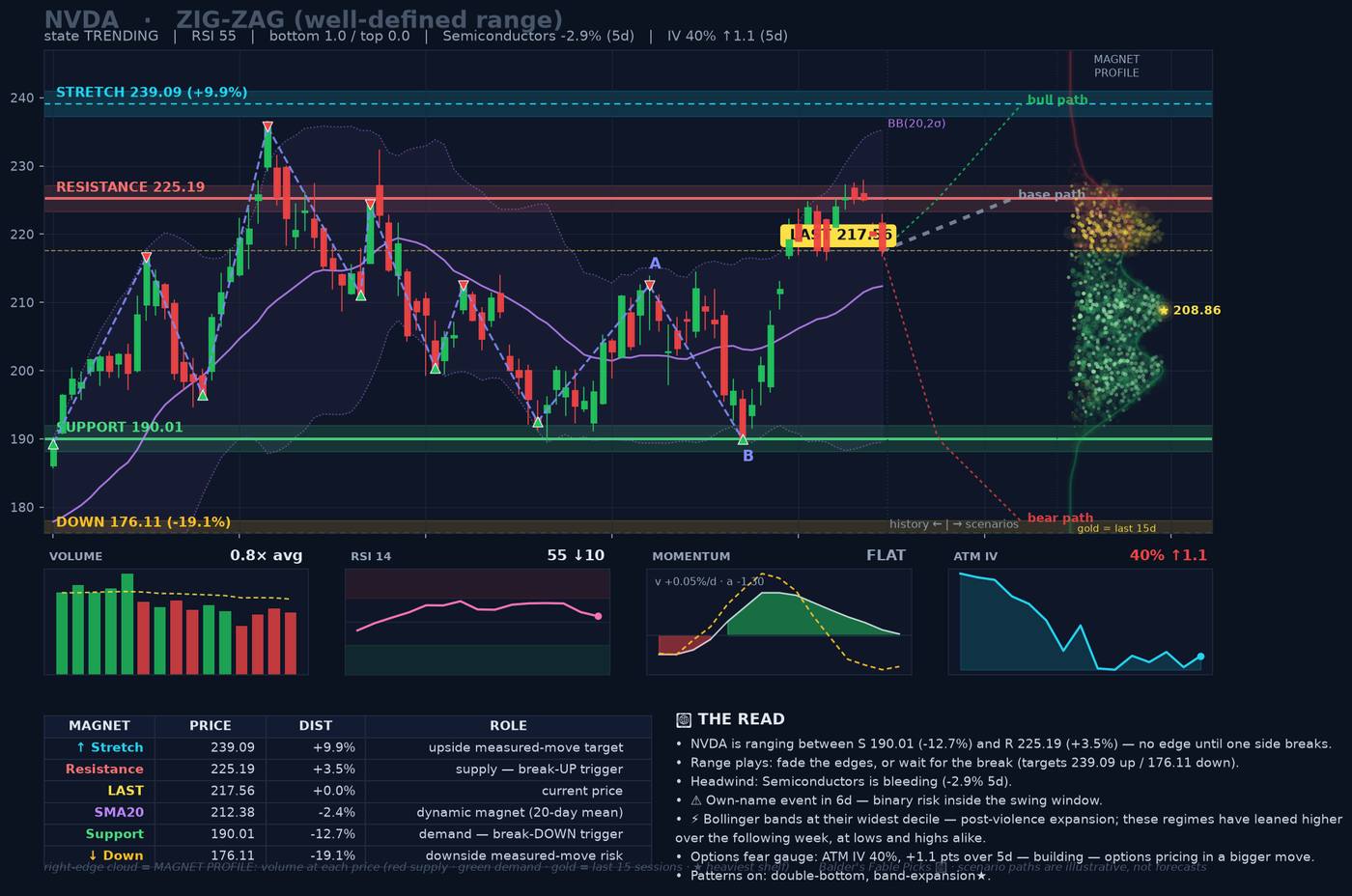Click the 'gold = last 15d' legend note
This screenshot has width=1352, height=896.
1116,528
